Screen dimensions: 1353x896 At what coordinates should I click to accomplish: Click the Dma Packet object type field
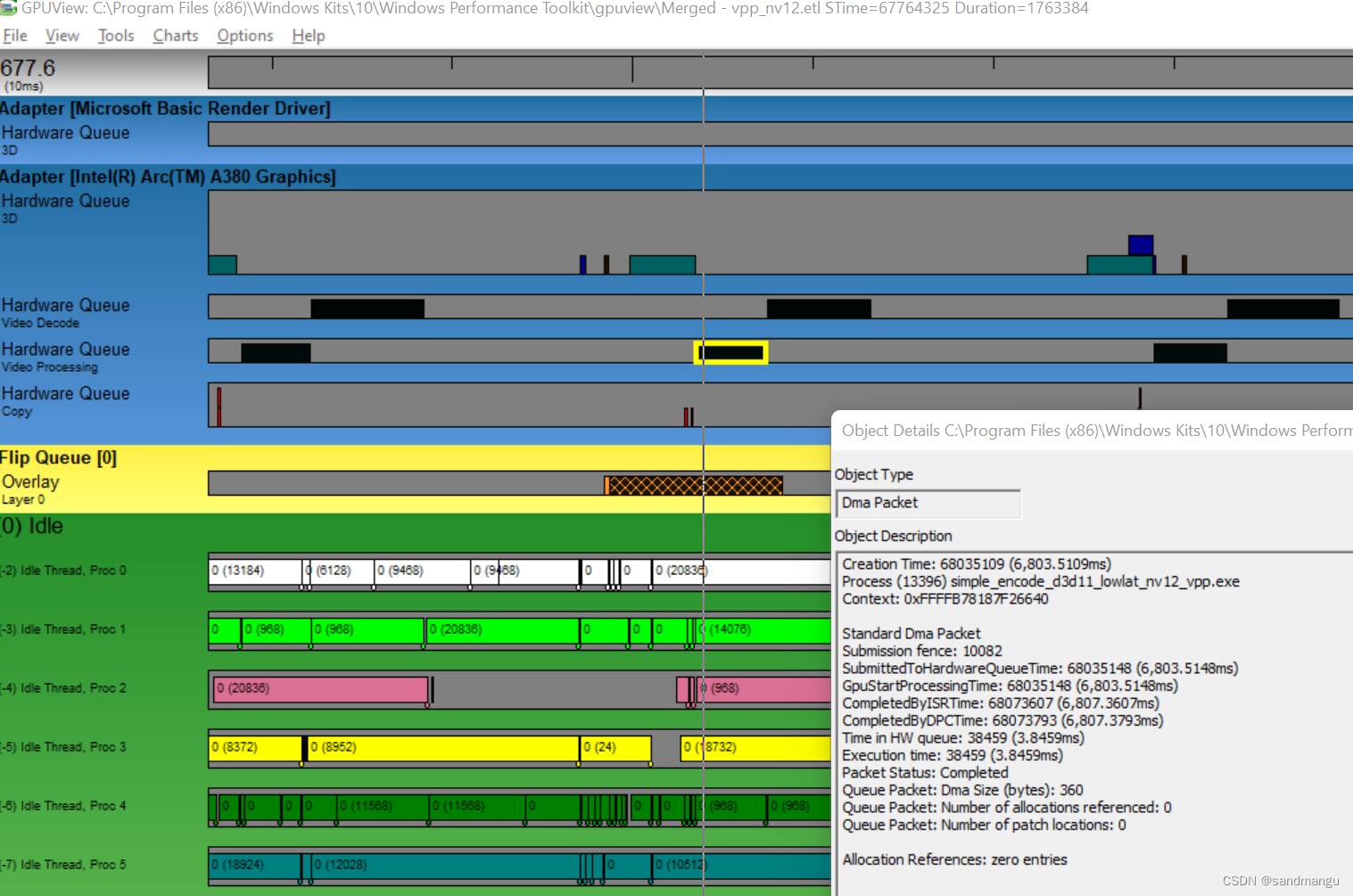click(x=928, y=503)
